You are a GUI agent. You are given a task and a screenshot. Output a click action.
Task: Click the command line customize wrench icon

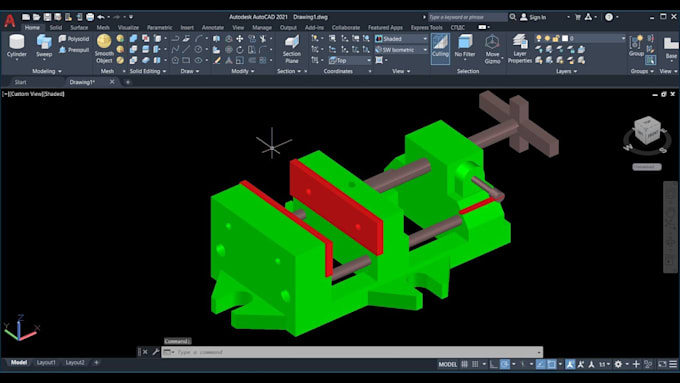pyautogui.click(x=156, y=352)
